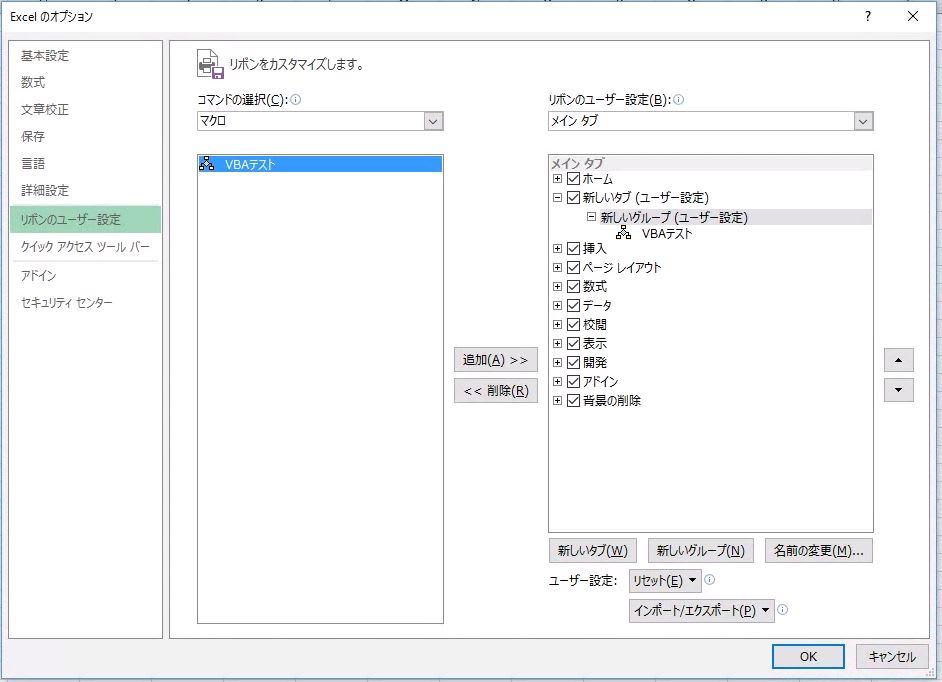Expand the 開発 tree node
This screenshot has height=682, width=942.
(x=558, y=362)
